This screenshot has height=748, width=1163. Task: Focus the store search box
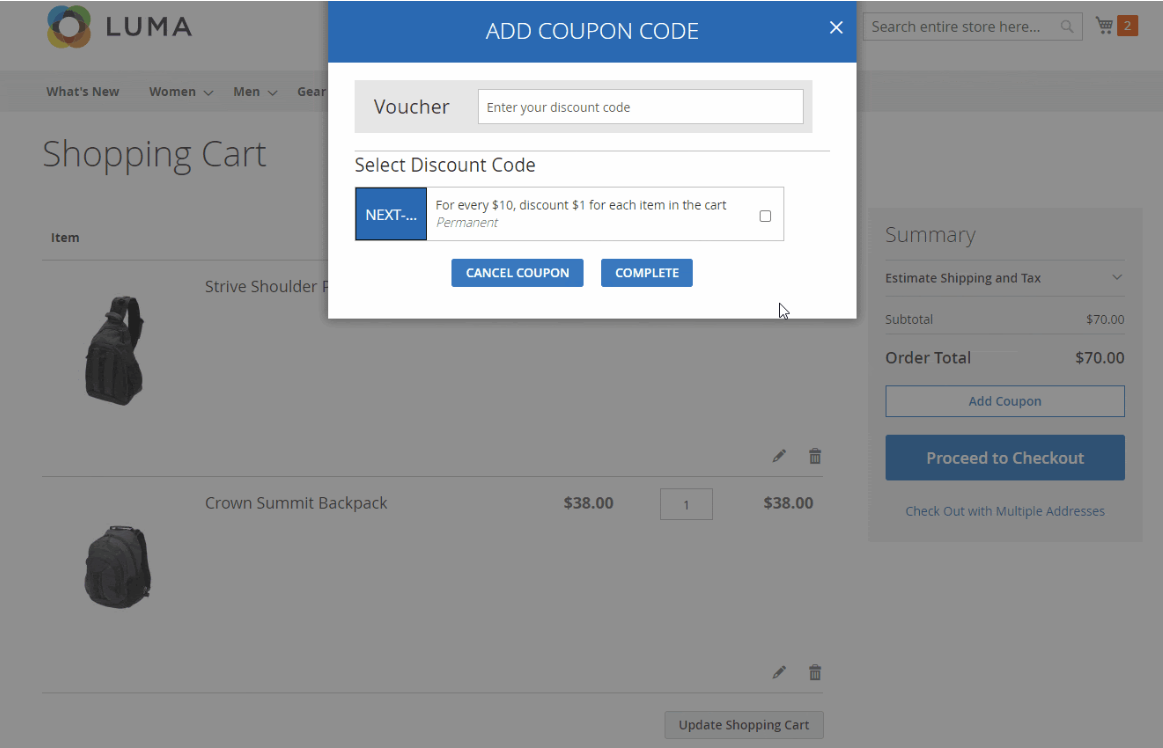pyautogui.click(x=972, y=27)
